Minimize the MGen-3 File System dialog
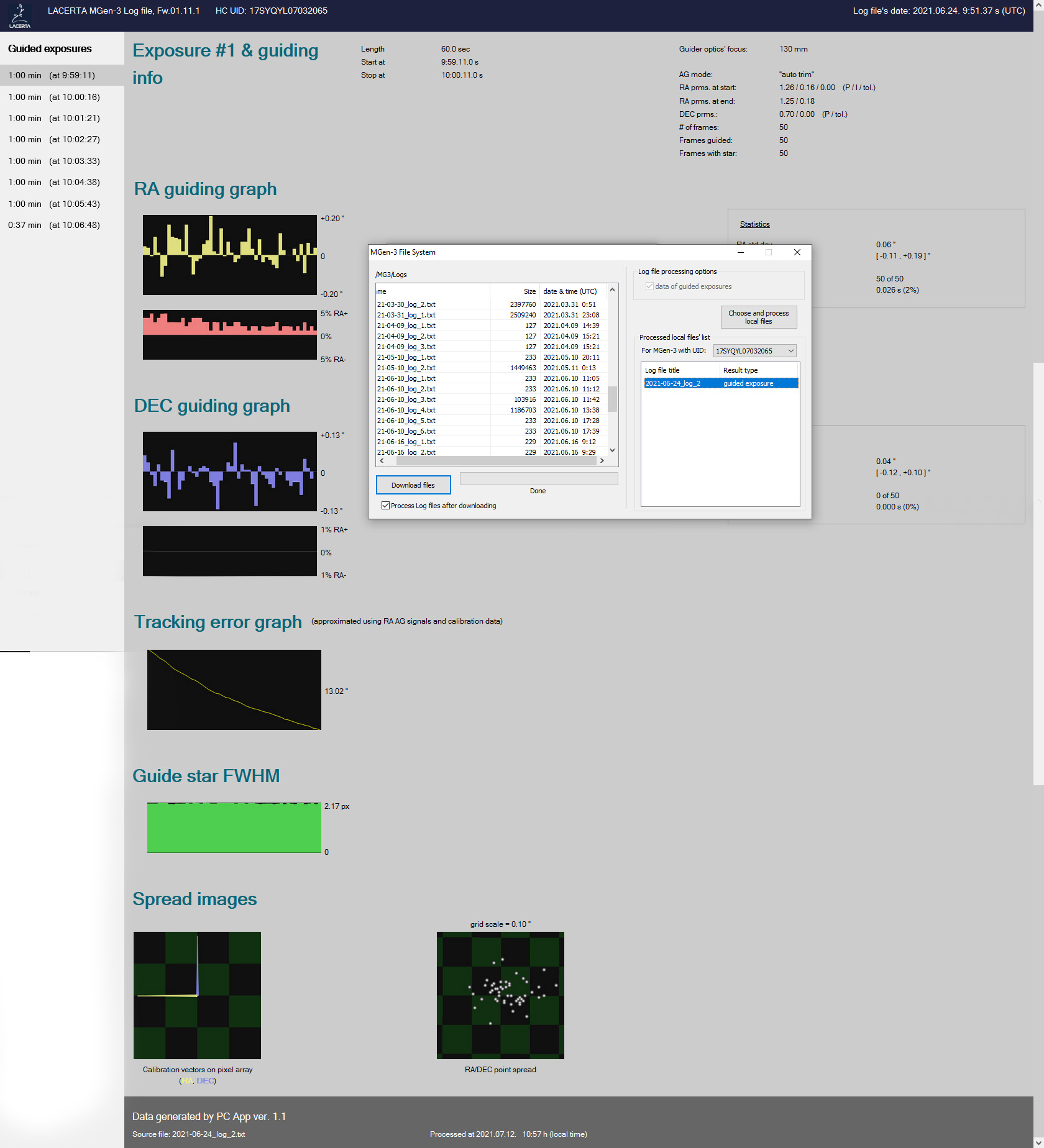 (x=741, y=252)
